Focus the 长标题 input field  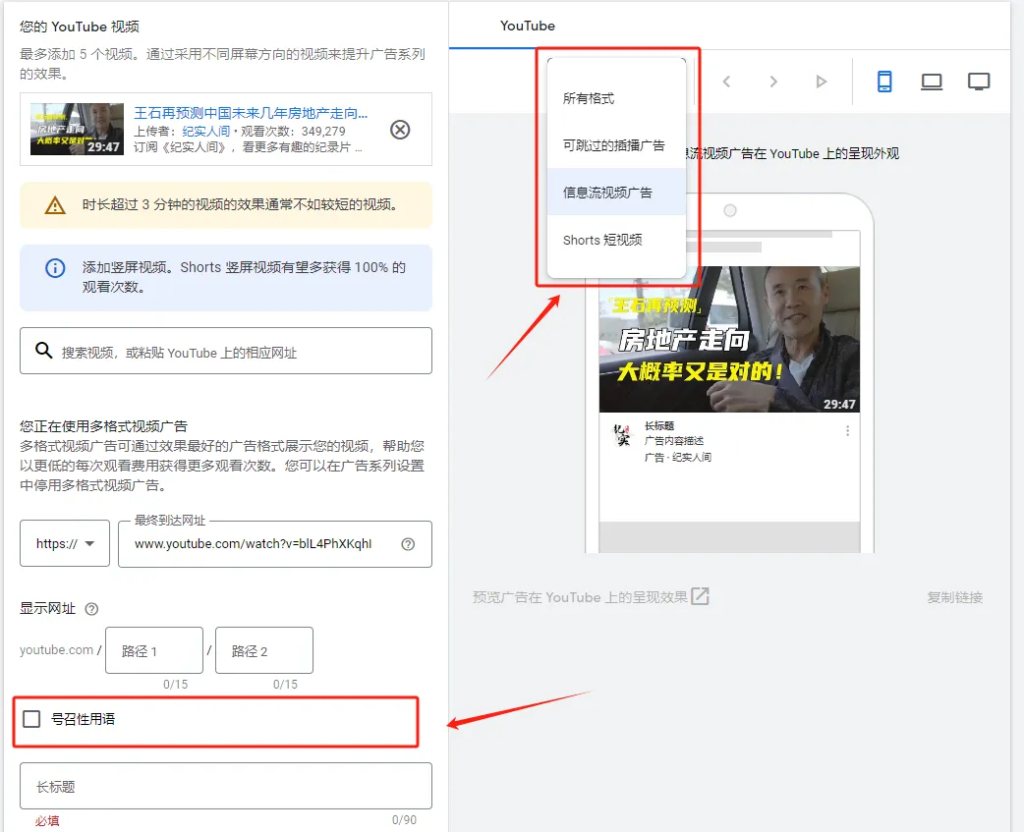[226, 786]
